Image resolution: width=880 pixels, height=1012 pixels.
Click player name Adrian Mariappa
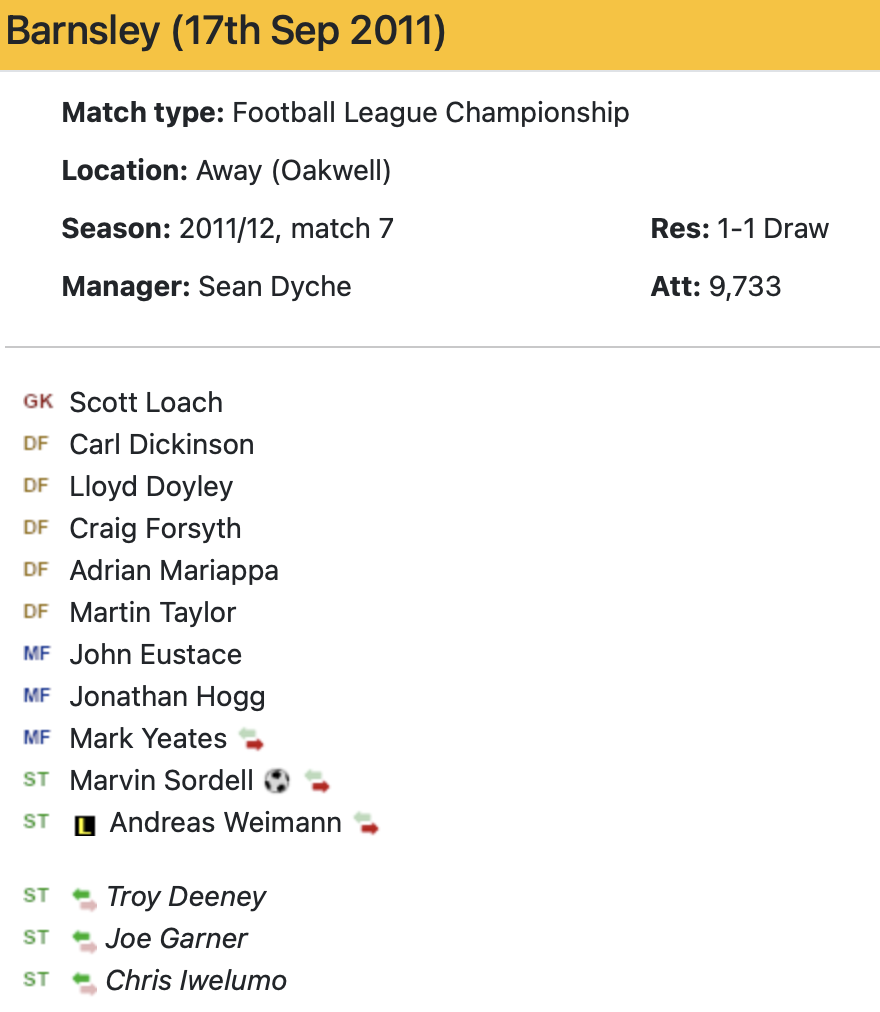[174, 571]
